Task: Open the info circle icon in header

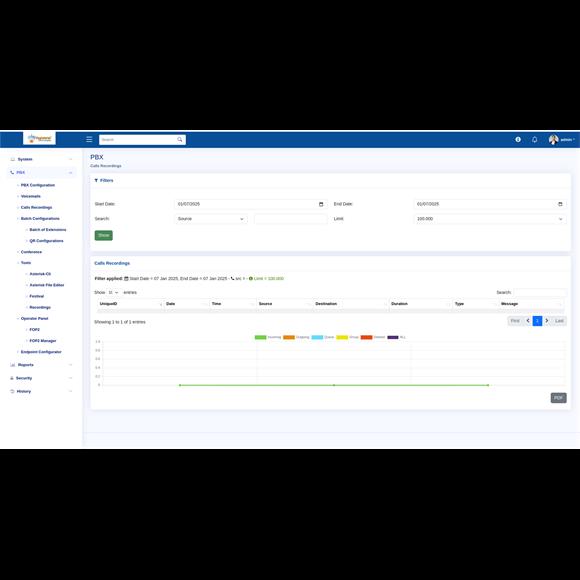Action: click(518, 139)
